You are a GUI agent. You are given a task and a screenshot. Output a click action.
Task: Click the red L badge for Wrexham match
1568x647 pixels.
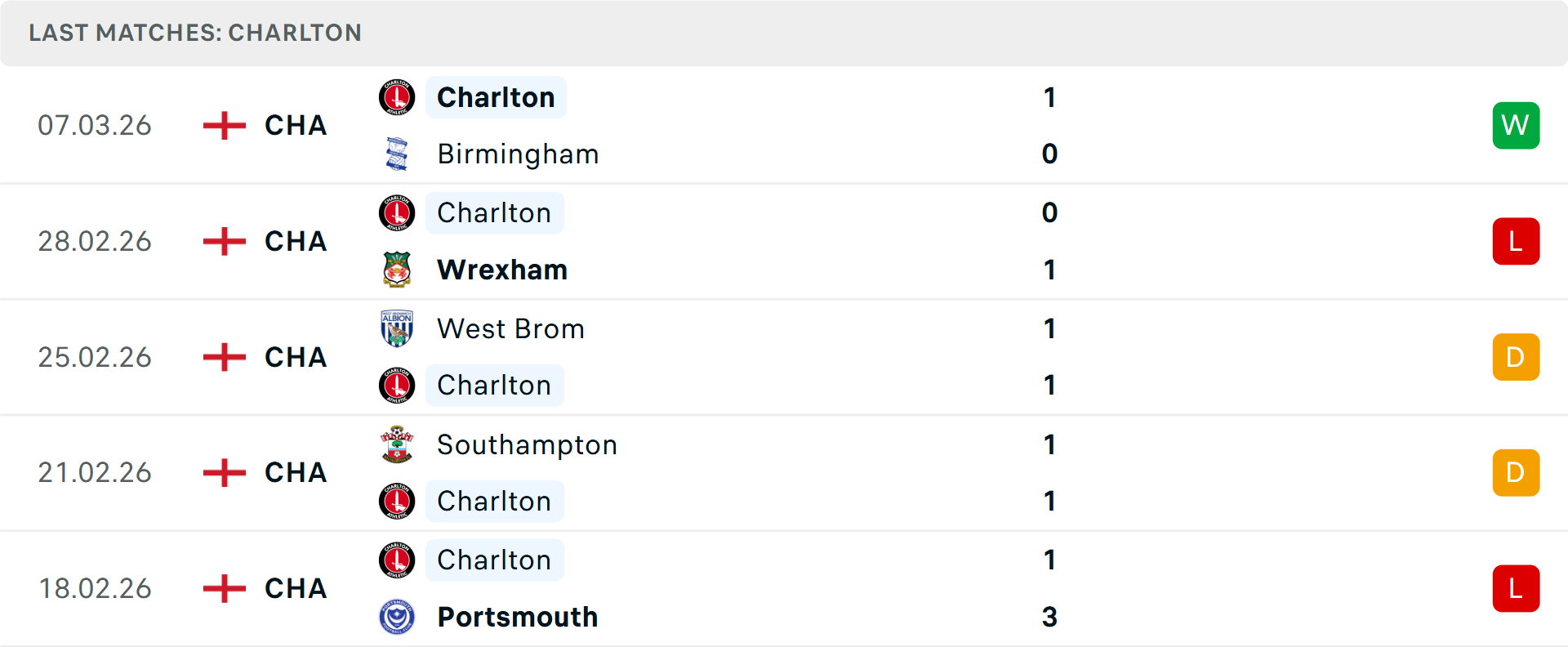pyautogui.click(x=1516, y=241)
